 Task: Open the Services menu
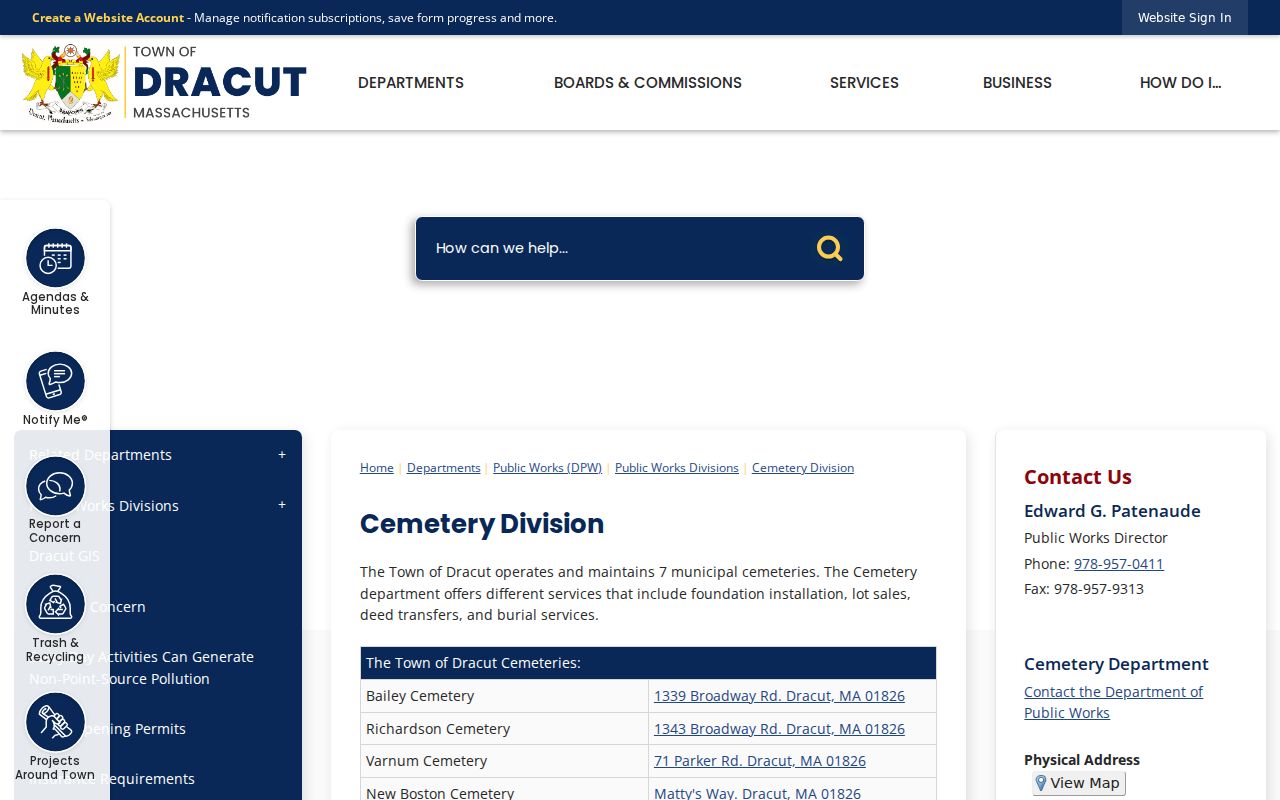[x=864, y=83]
